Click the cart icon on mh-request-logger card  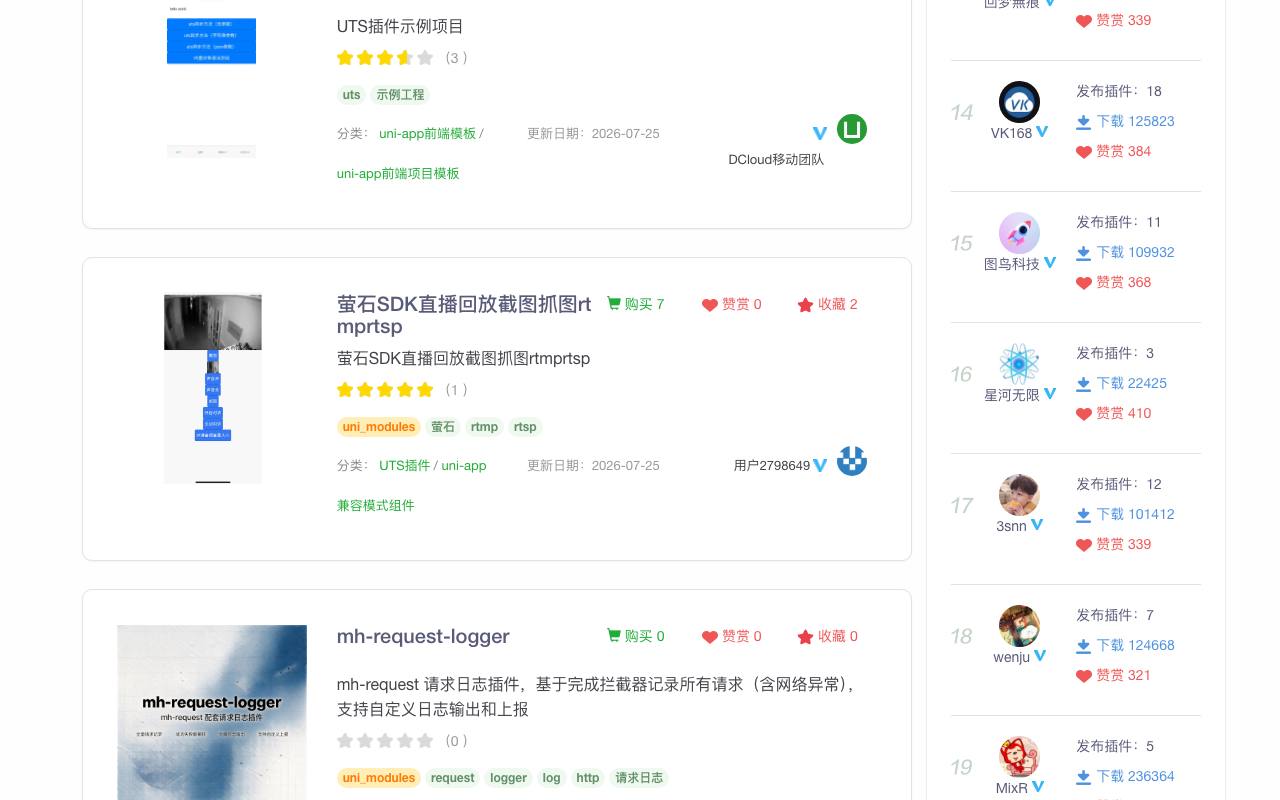coord(614,635)
